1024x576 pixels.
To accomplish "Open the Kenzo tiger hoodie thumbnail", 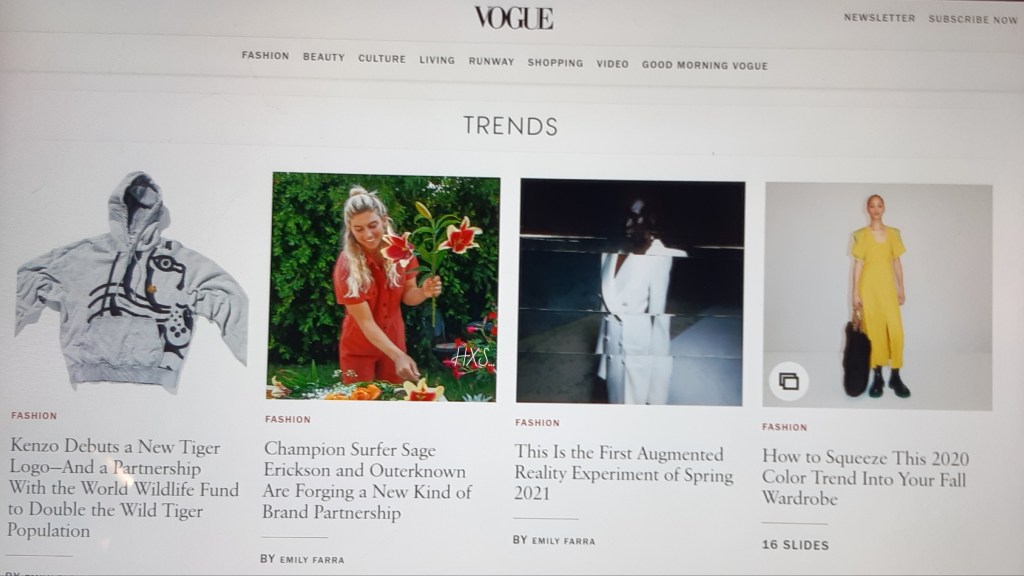I will 132,281.
